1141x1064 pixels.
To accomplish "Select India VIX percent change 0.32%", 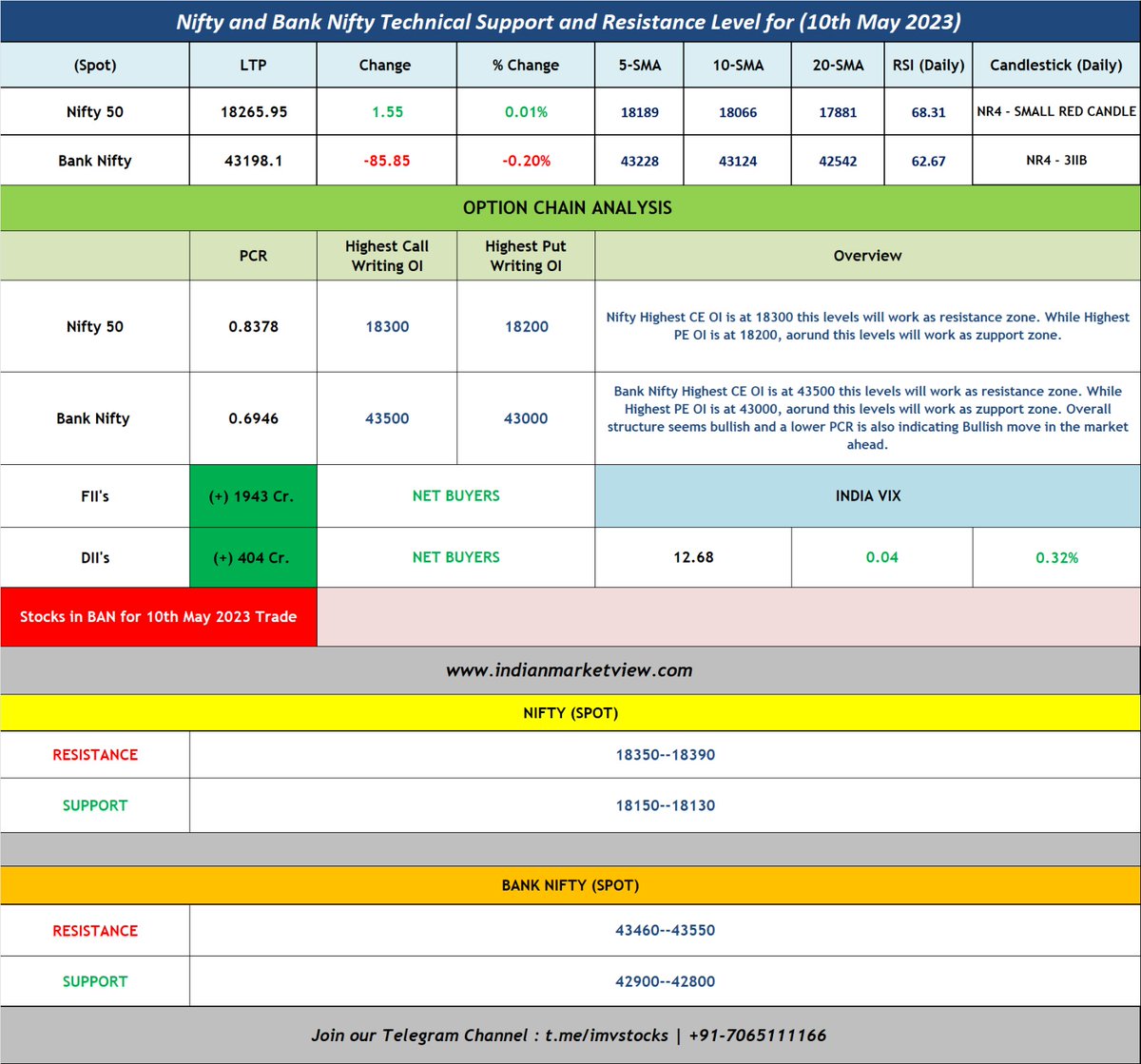I will pos(1056,557).
